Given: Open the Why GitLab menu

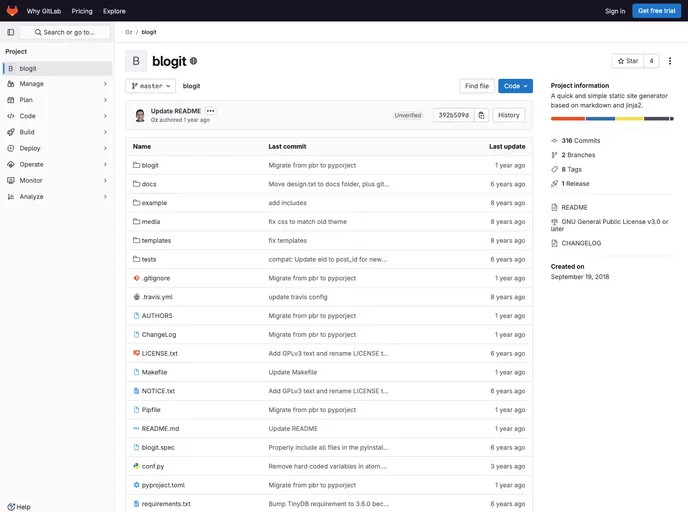Looking at the screenshot, I should (x=44, y=11).
